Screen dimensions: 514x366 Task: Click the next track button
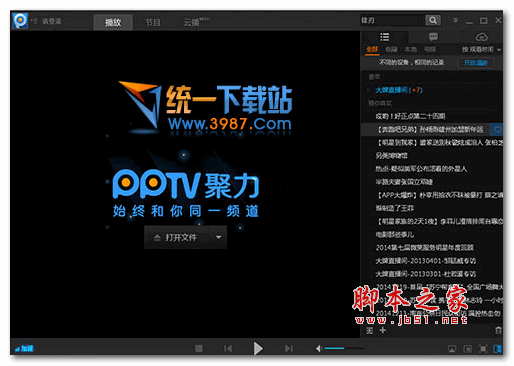(289, 349)
